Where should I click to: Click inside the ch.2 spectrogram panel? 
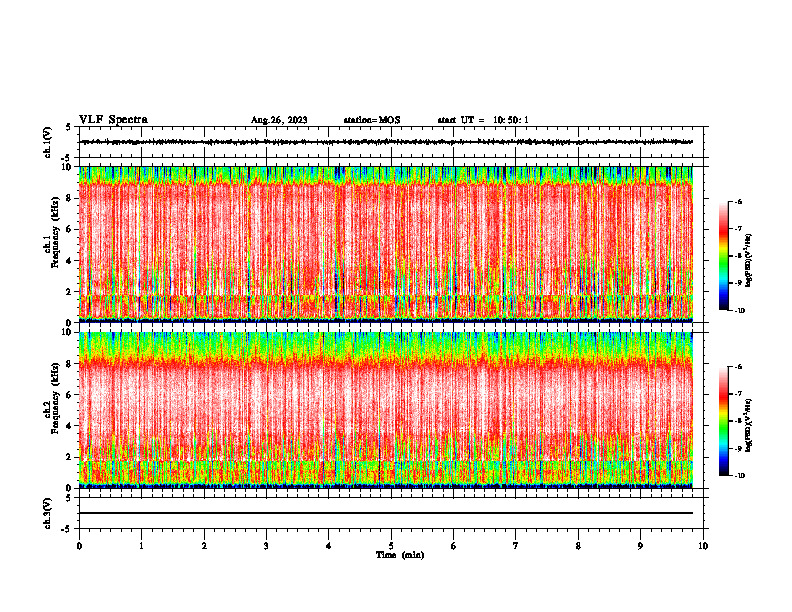[386, 410]
